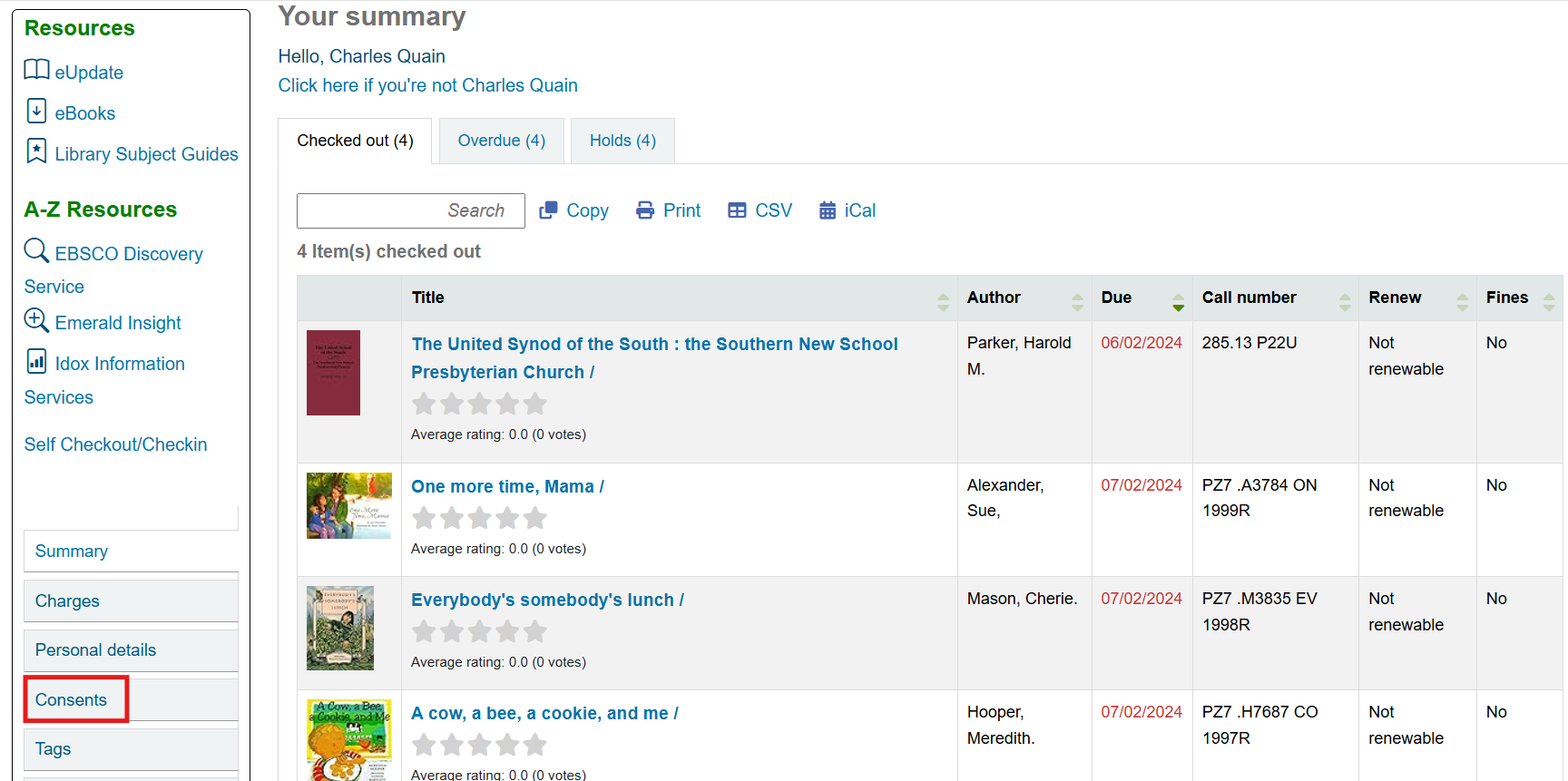Print the checked out list
Screen dimensions: 1568x781
point(669,210)
